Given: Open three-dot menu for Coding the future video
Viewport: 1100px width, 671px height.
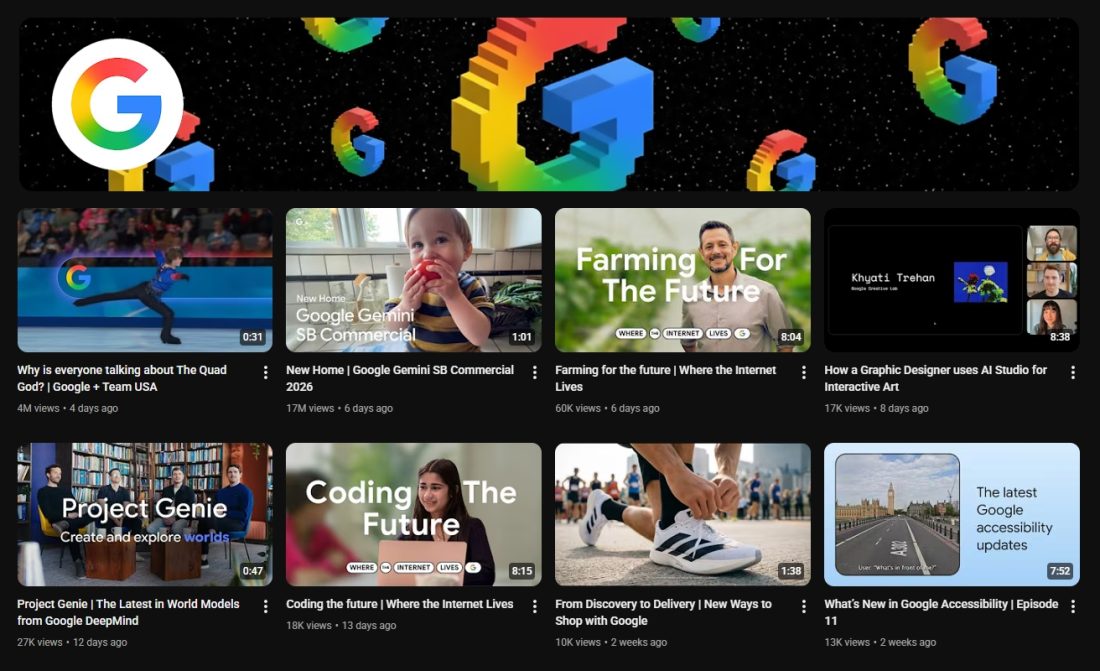Looking at the screenshot, I should click(x=535, y=606).
